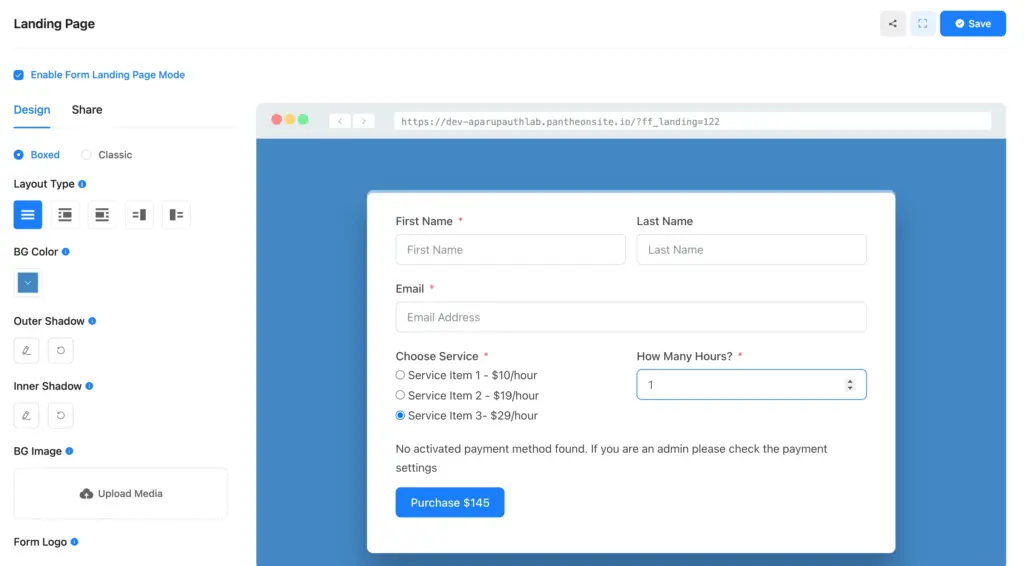This screenshot has width=1024, height=566.
Task: Click the preview browser back arrow
Action: pos(340,121)
